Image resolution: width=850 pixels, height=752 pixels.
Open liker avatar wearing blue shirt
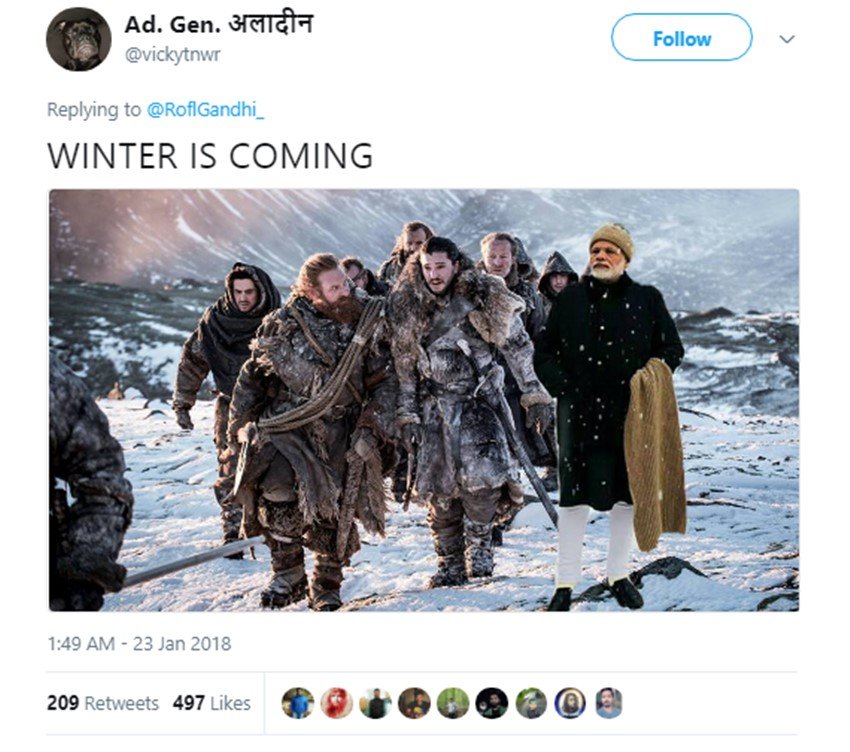298,703
